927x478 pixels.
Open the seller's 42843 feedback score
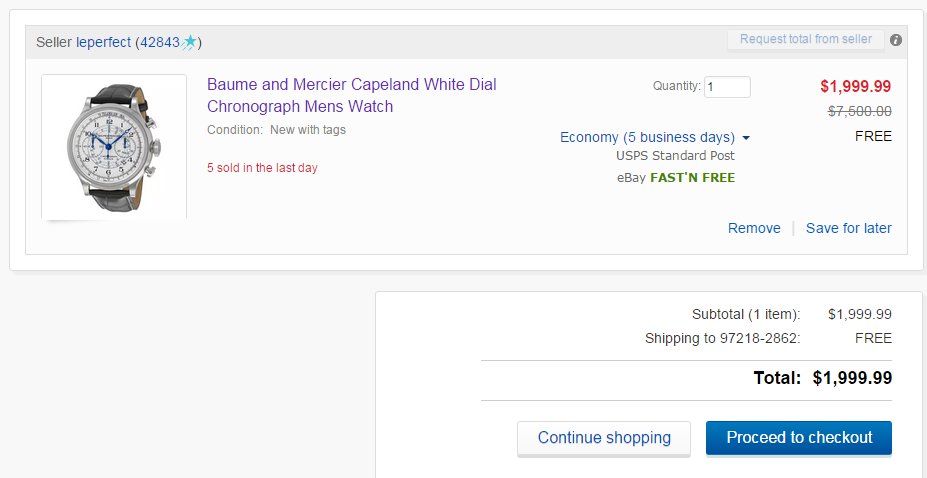pyautogui.click(x=160, y=43)
